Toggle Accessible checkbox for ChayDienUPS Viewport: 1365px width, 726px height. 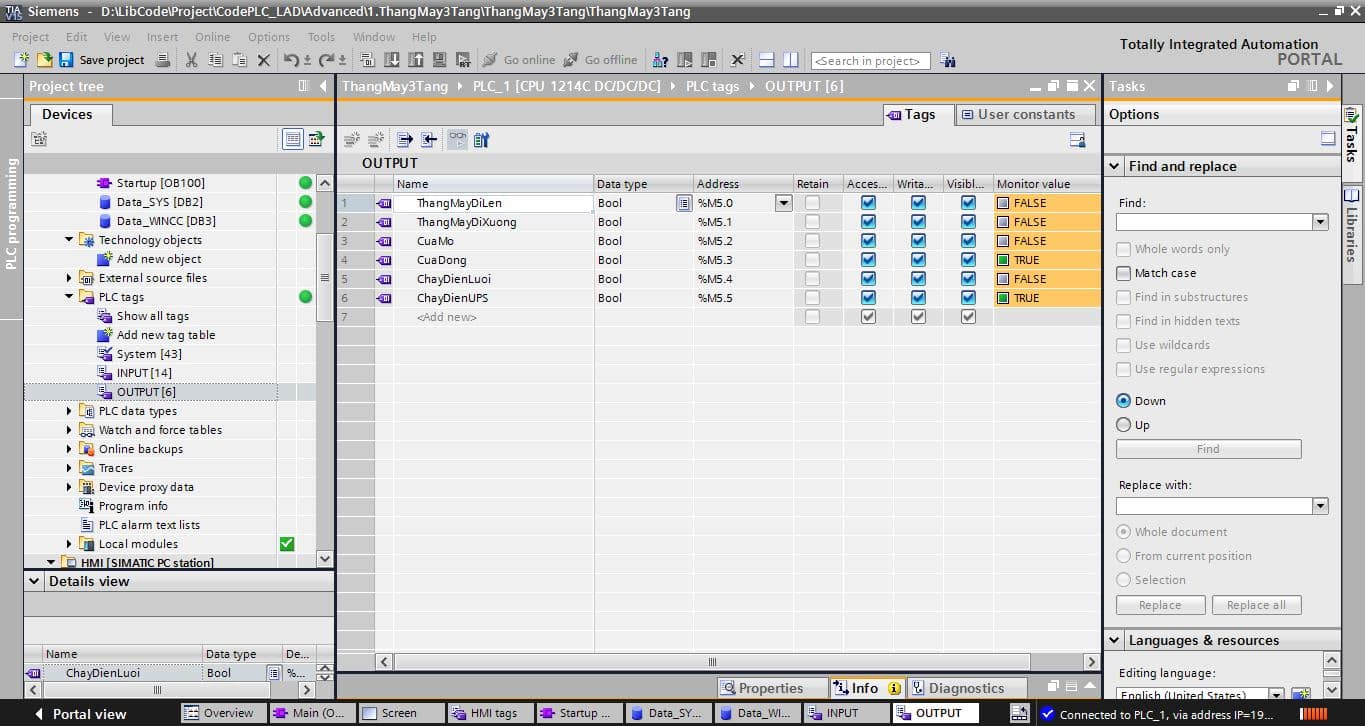tap(868, 298)
